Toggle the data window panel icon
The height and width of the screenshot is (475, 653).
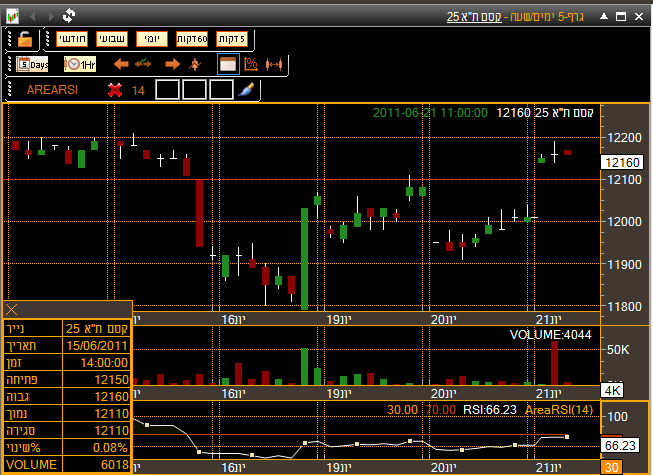point(227,64)
